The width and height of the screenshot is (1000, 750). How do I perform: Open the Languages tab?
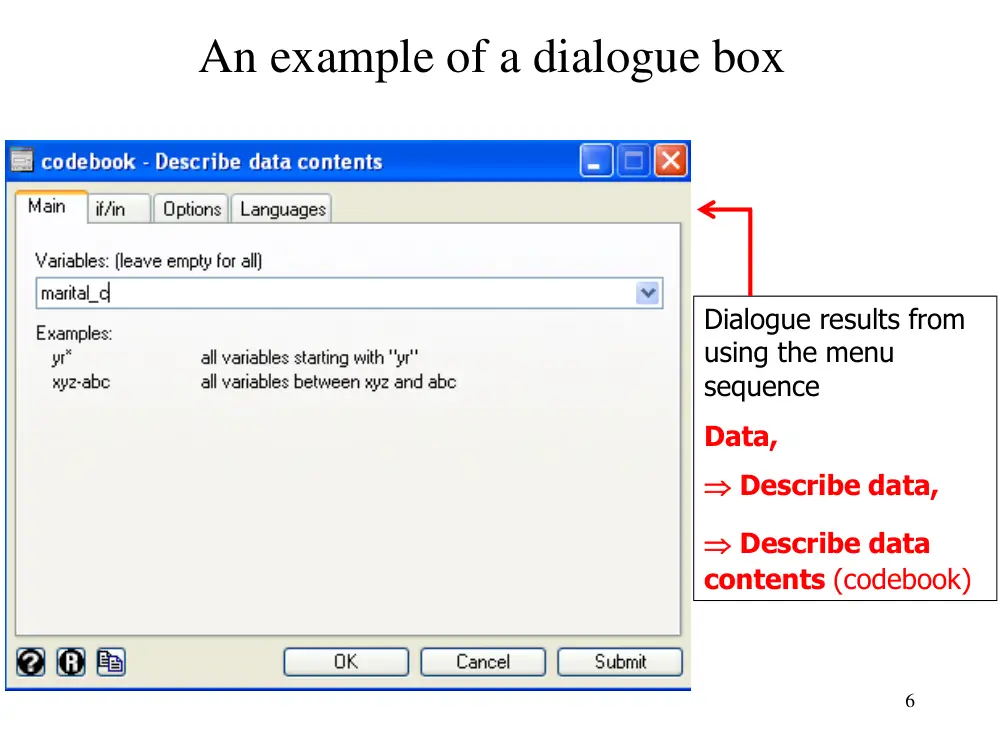tap(282, 209)
